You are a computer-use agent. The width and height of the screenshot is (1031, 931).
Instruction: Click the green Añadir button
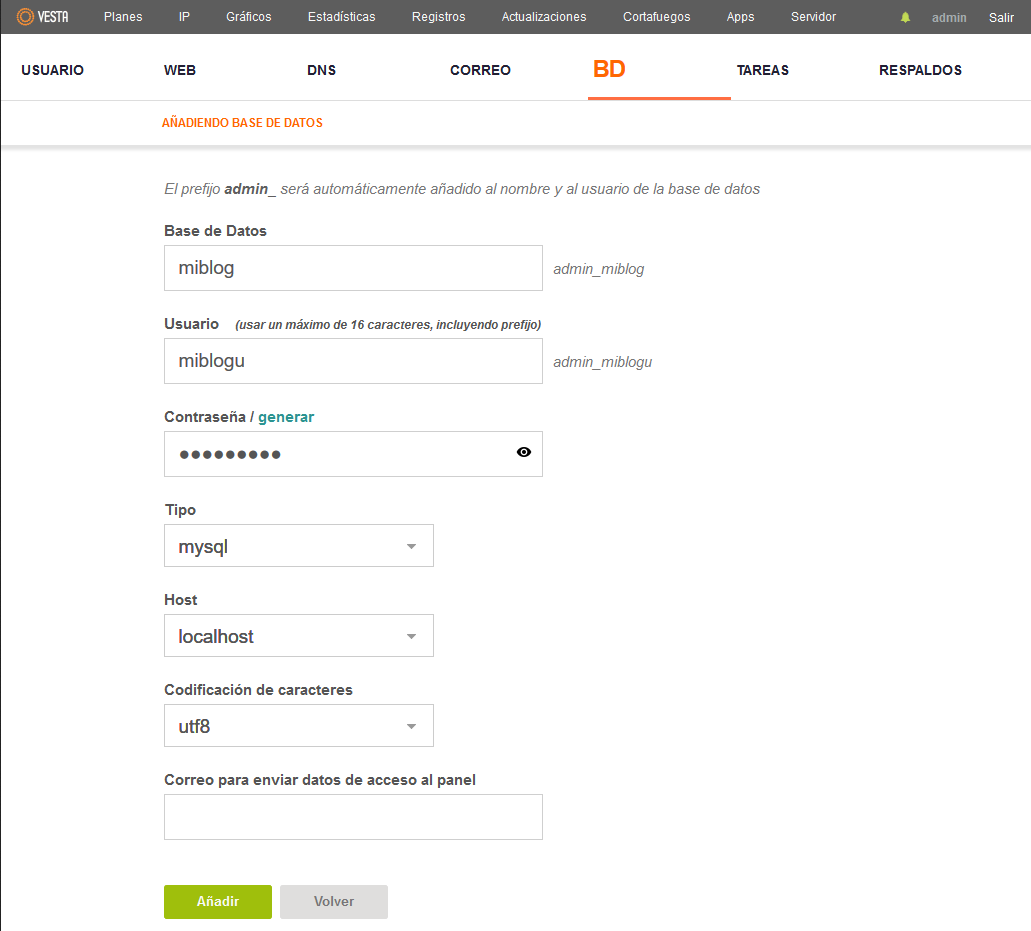point(218,901)
